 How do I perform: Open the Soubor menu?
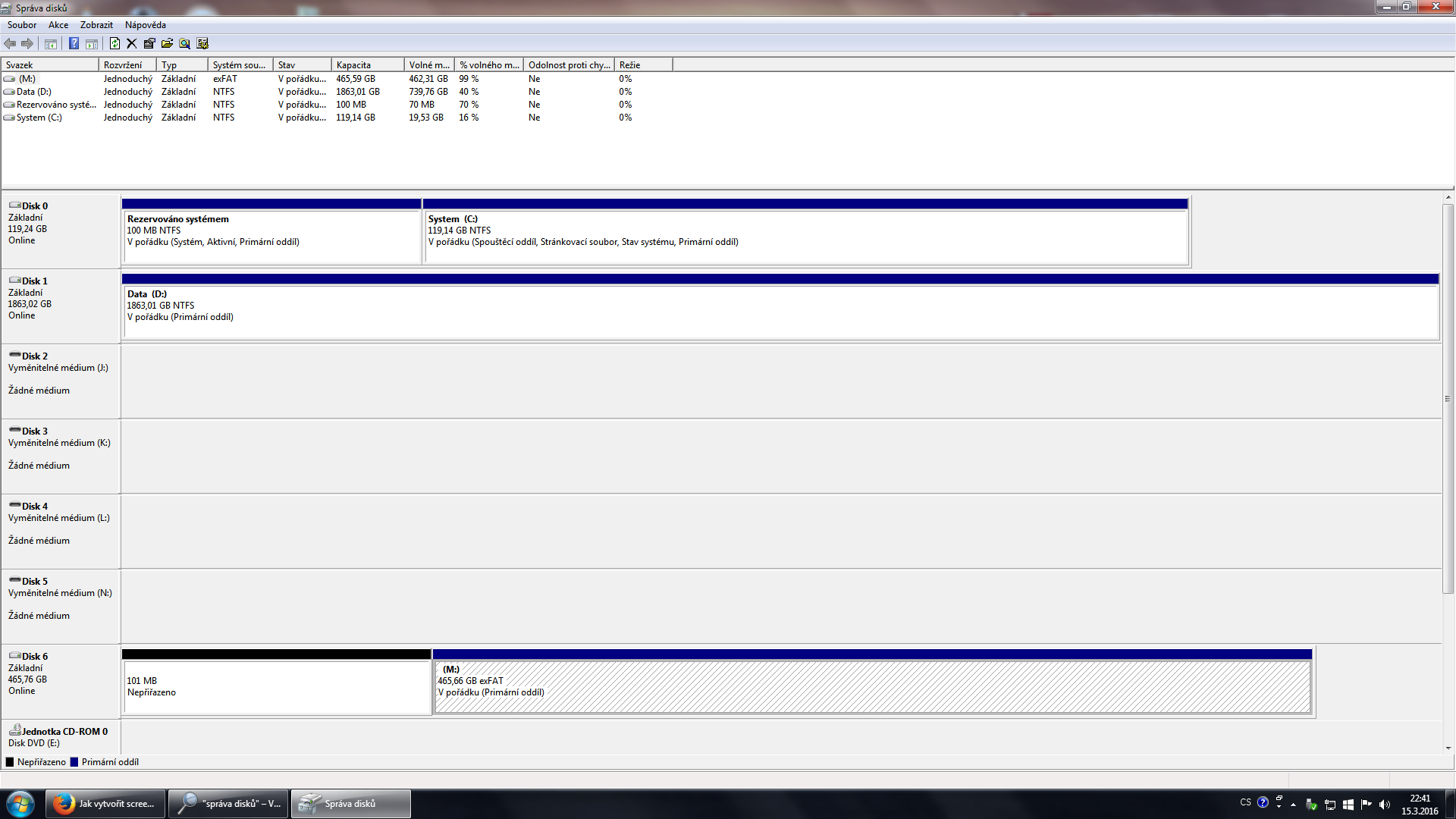[x=22, y=25]
